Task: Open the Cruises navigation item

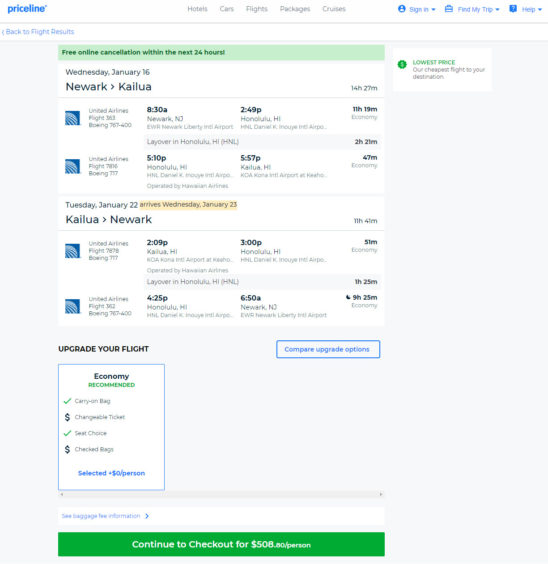Action: 334,9
